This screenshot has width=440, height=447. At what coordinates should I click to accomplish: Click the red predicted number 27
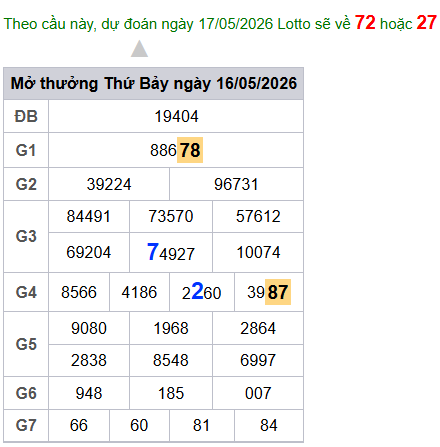tap(426, 23)
